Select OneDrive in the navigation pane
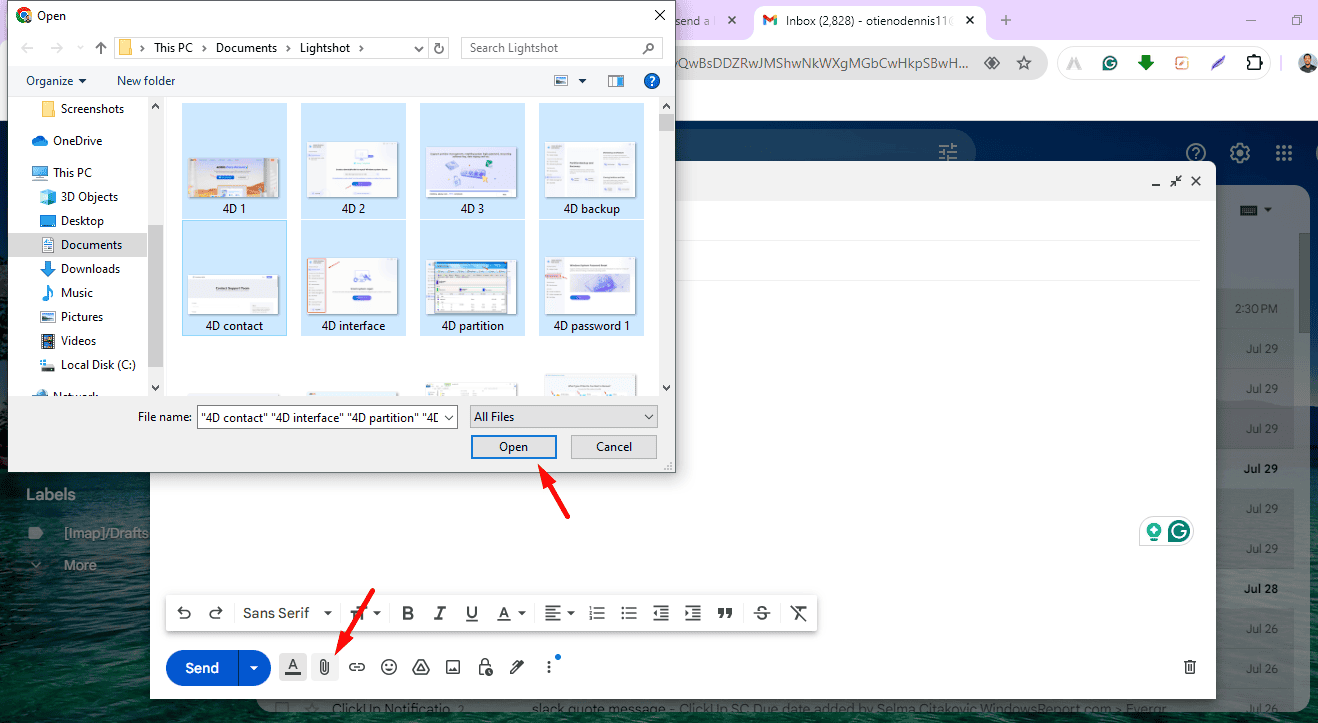The width and height of the screenshot is (1318, 723). (x=77, y=141)
